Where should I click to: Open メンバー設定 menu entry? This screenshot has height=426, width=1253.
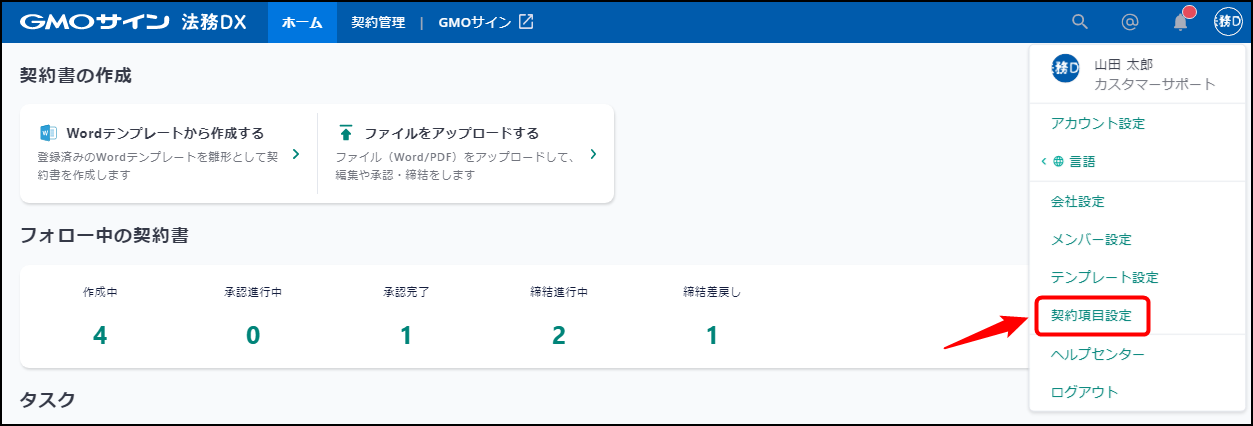(x=1091, y=240)
